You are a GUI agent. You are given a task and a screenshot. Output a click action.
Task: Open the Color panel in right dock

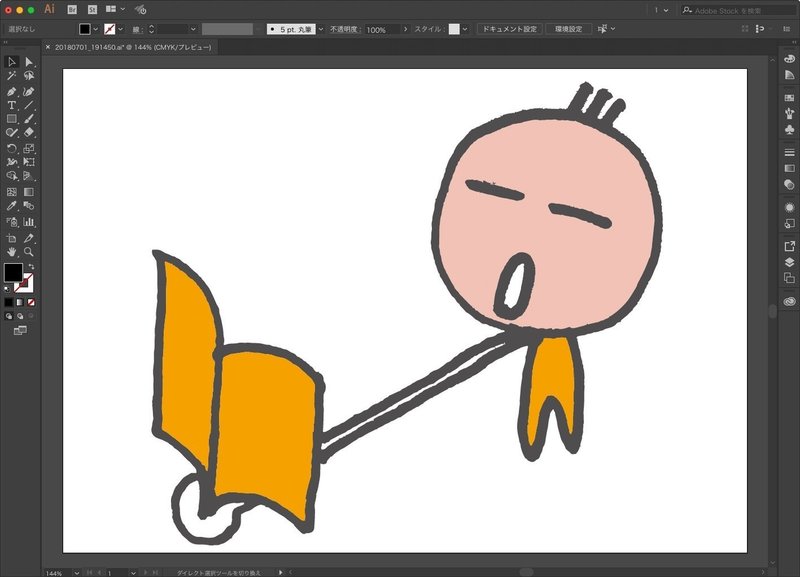789,59
